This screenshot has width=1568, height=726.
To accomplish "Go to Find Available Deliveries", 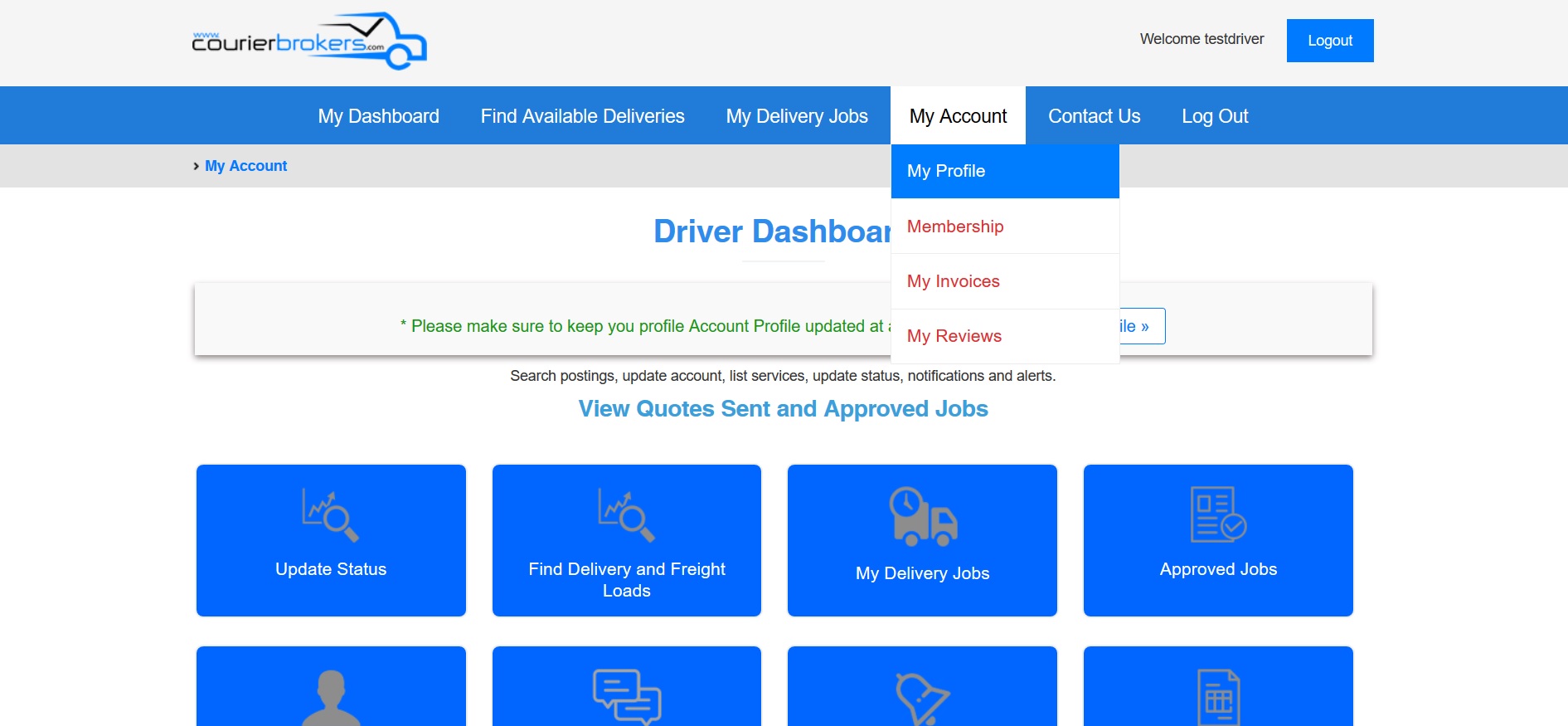I will (582, 116).
